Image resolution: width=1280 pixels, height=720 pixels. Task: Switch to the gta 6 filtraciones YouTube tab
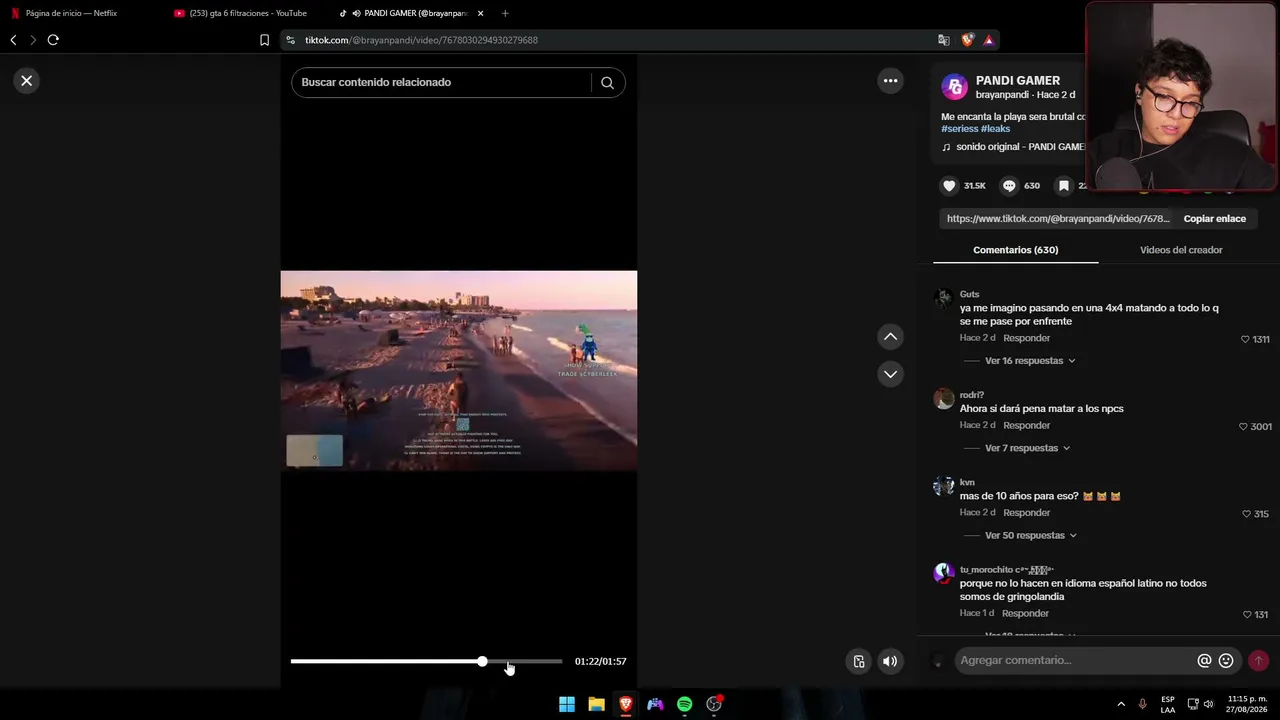tap(247, 13)
